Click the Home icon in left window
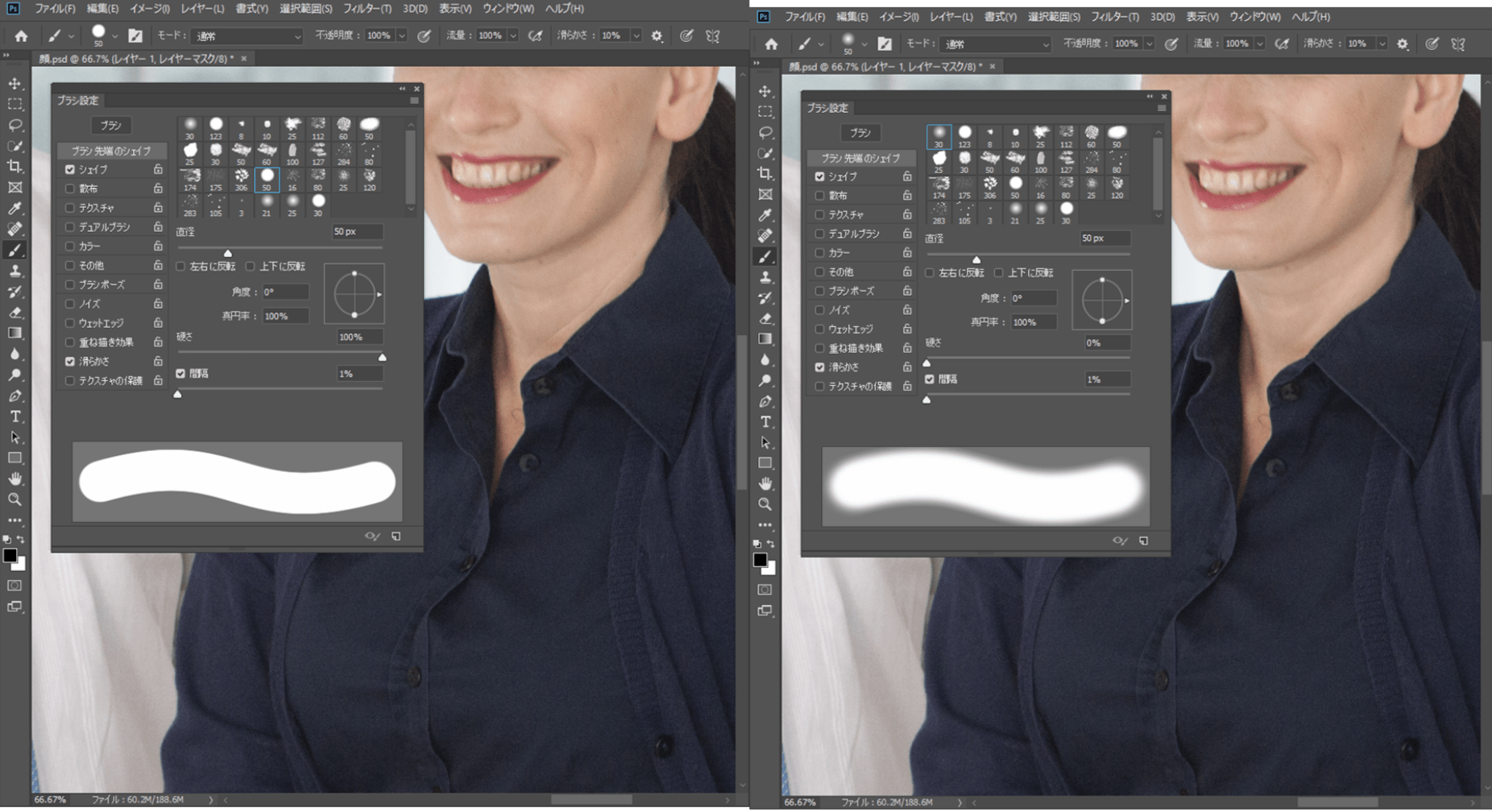Image resolution: width=1492 pixels, height=812 pixels. pyautogui.click(x=21, y=36)
